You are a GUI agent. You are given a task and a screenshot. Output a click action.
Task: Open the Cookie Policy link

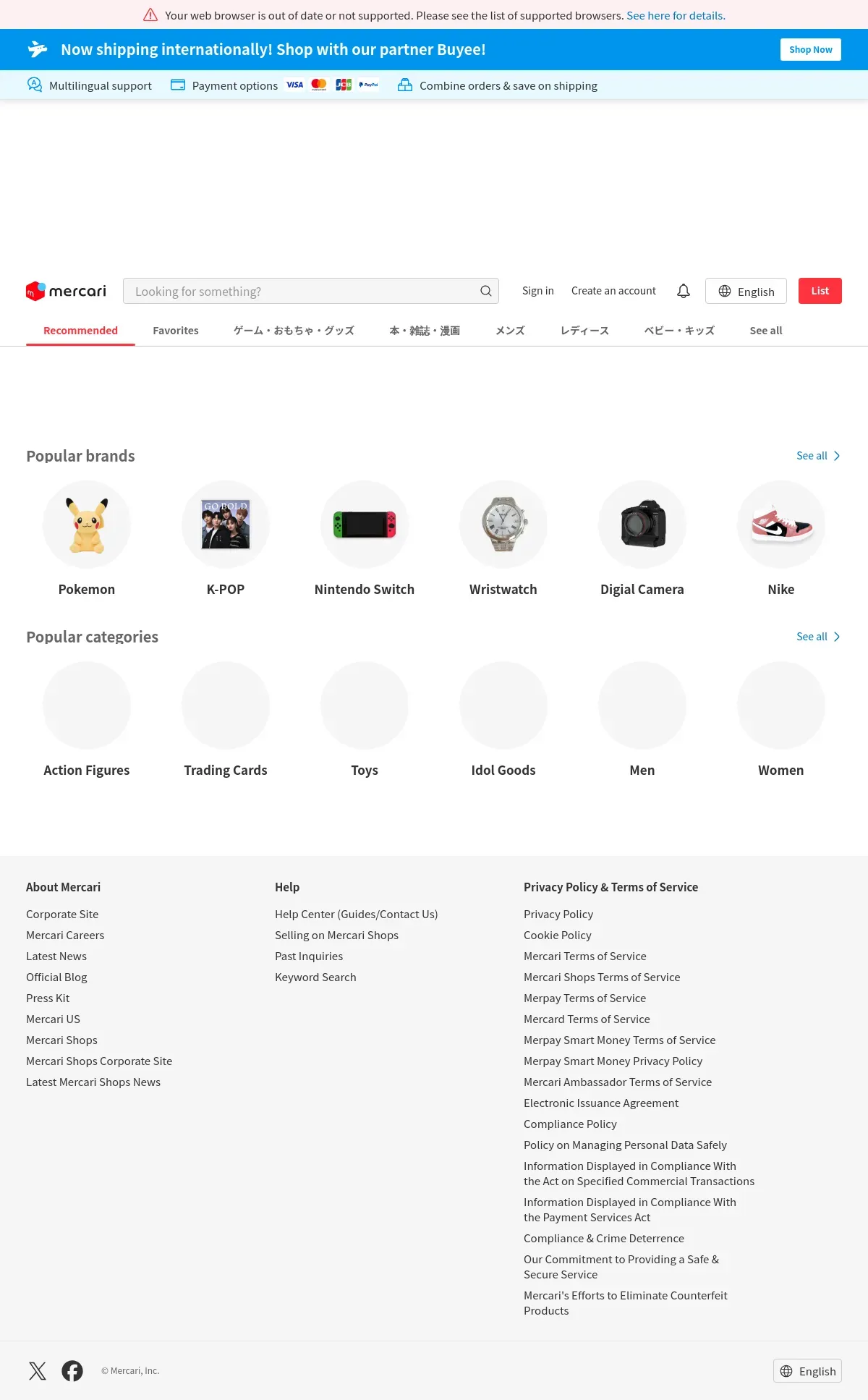(x=558, y=936)
